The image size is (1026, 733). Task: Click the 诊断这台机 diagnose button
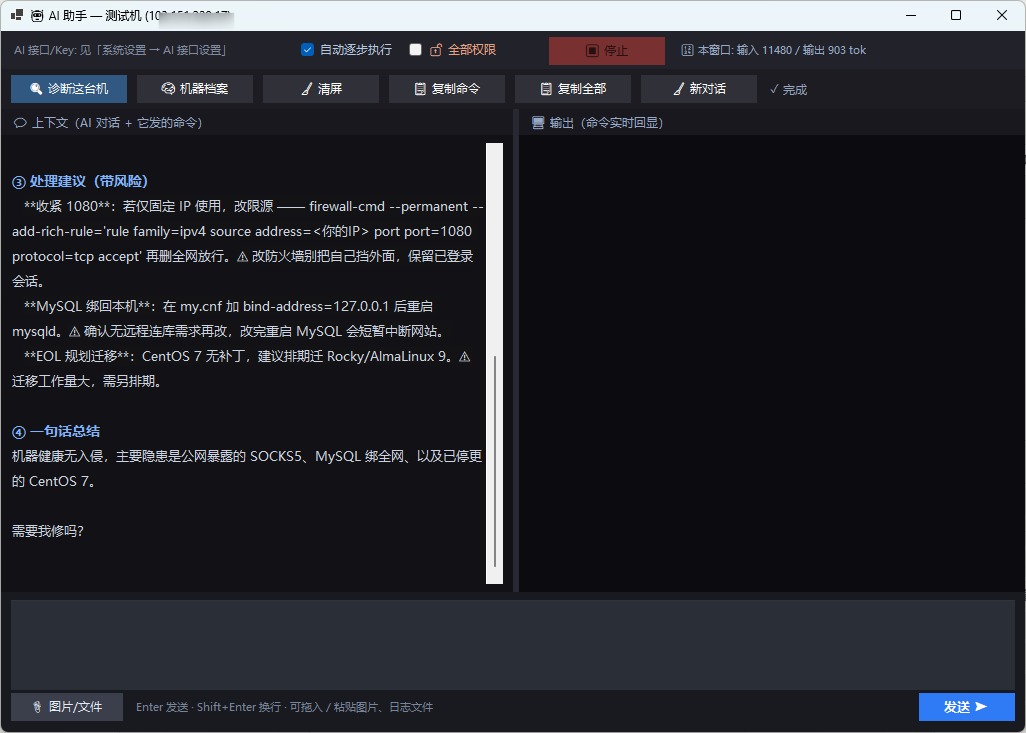(x=69, y=89)
